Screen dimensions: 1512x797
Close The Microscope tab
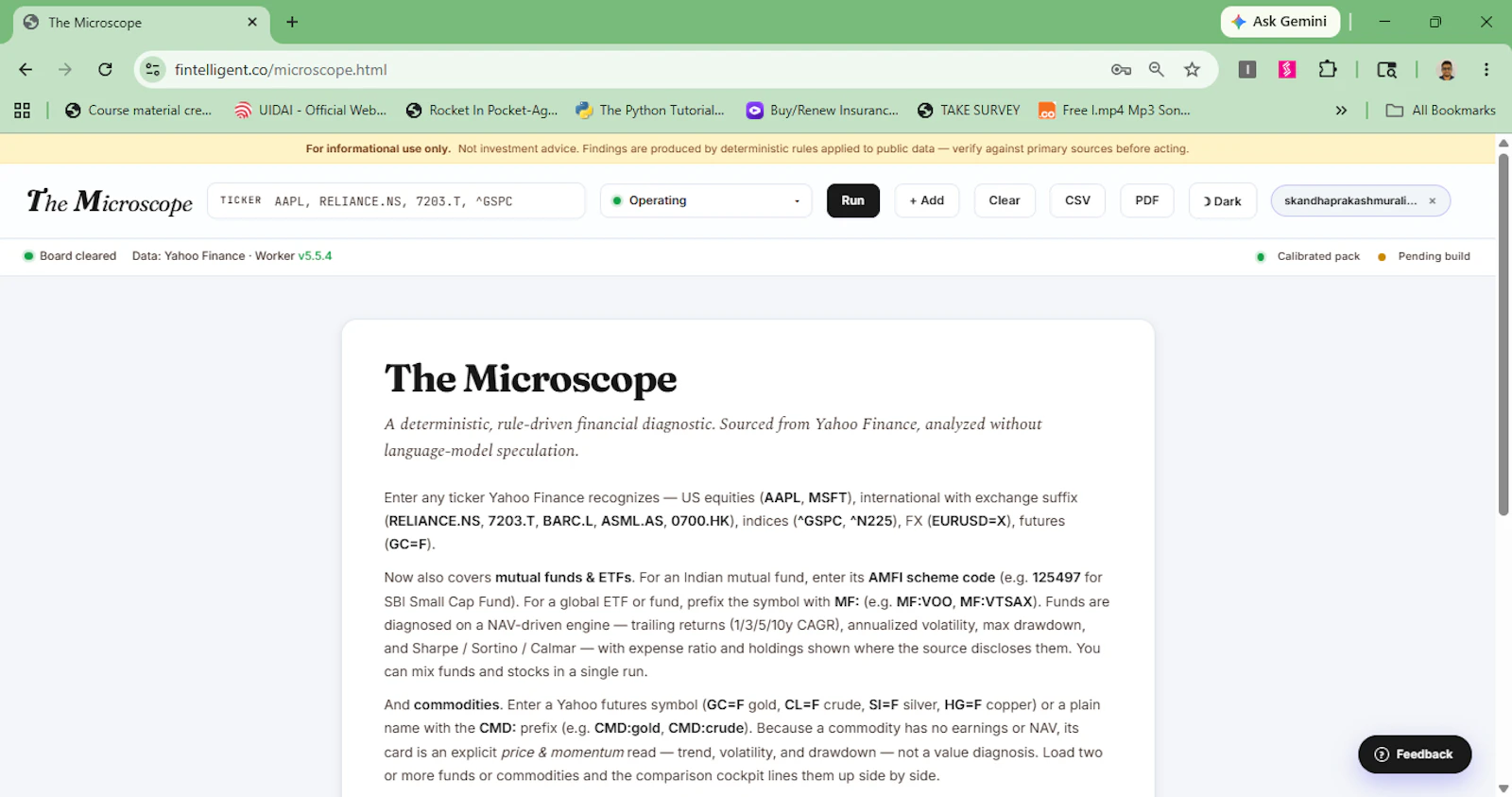click(x=252, y=22)
